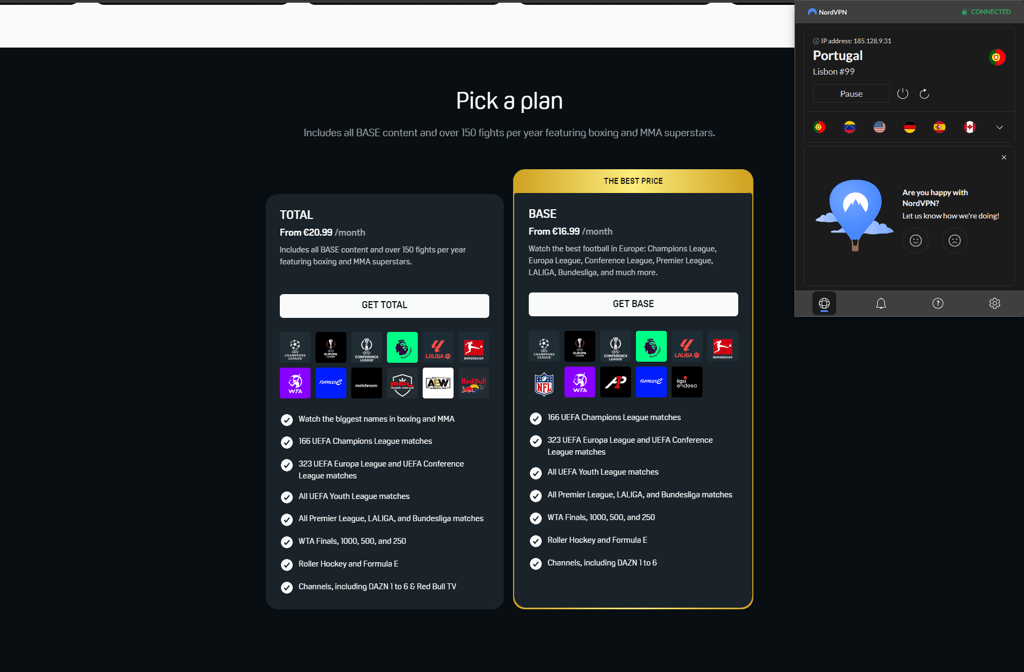Open the NordVPN notifications bell tab

[881, 303]
